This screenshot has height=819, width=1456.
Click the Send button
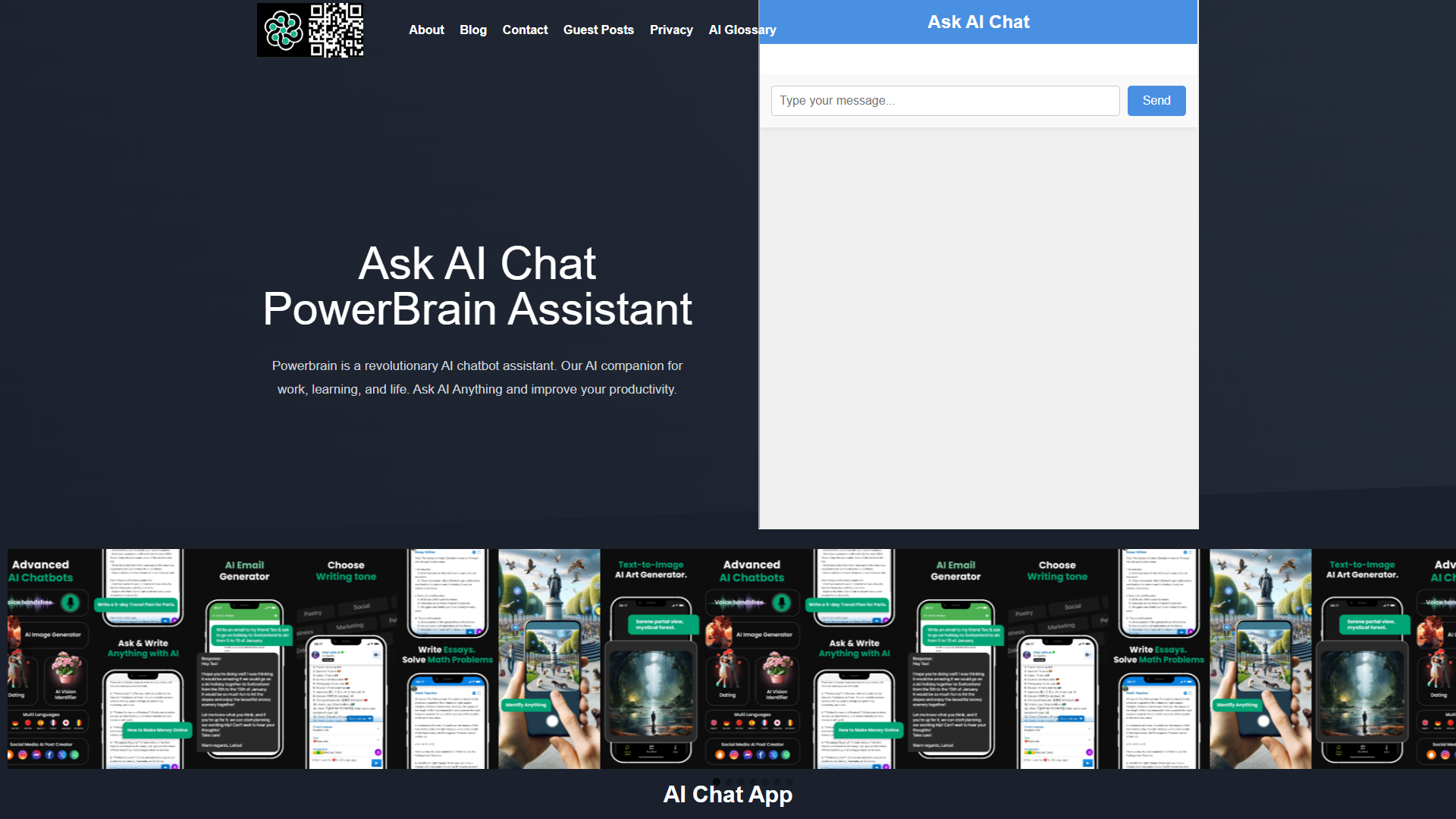point(1156,101)
